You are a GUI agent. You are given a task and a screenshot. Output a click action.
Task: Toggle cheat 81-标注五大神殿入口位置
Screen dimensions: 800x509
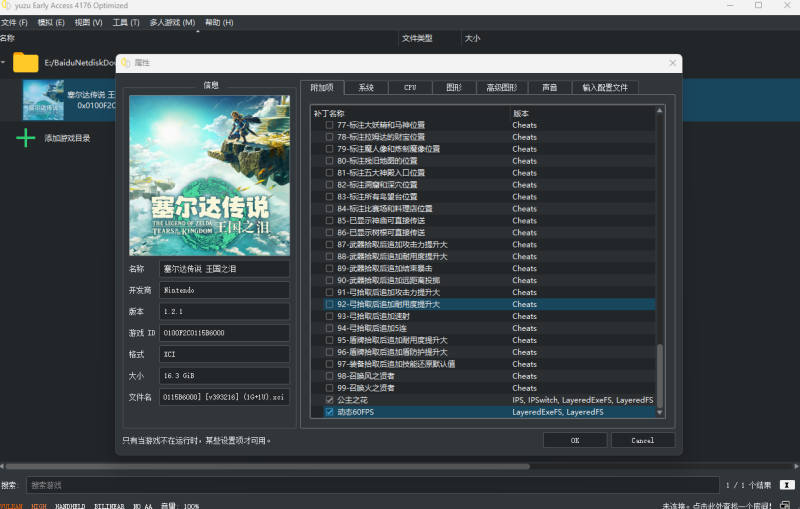point(329,173)
